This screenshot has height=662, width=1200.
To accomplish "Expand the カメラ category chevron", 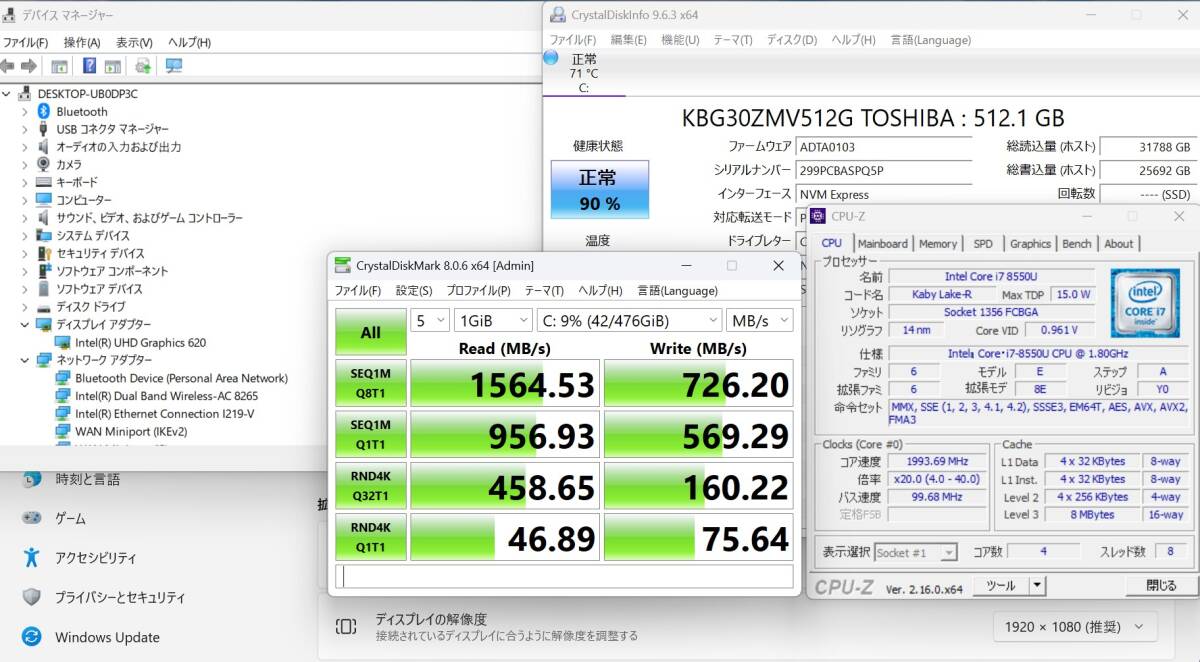I will (x=25, y=165).
